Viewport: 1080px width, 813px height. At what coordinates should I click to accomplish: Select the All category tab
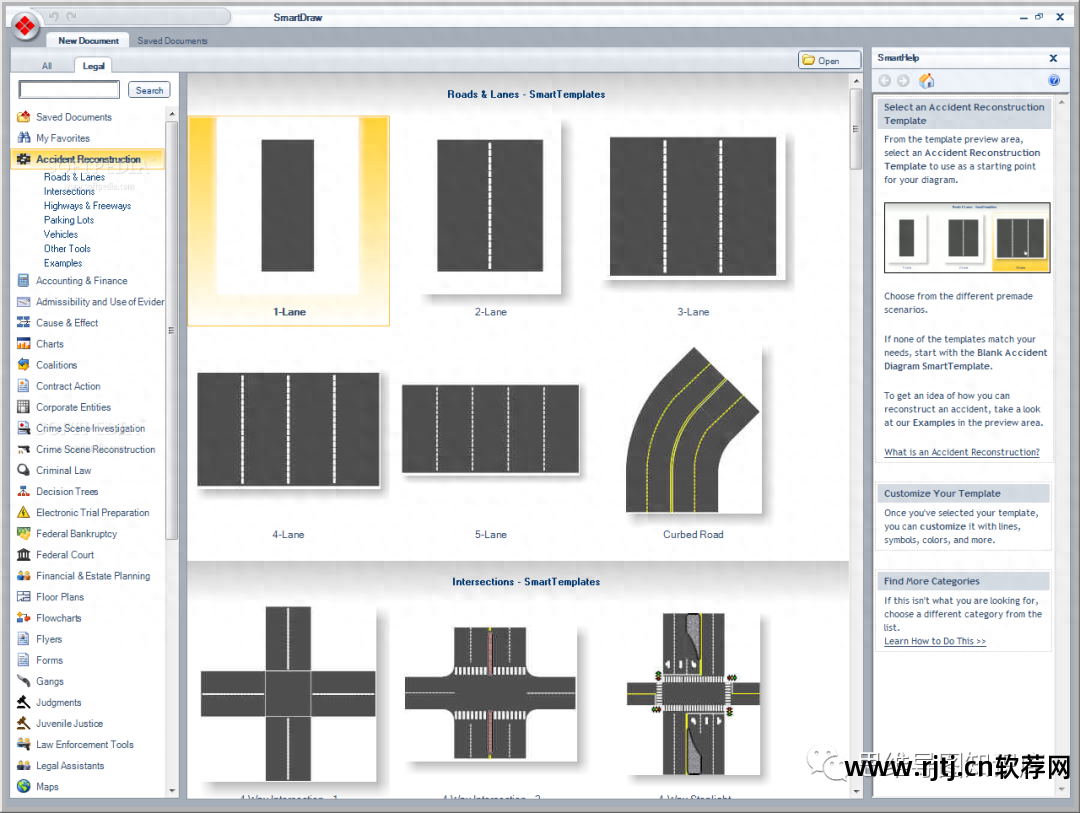click(x=47, y=65)
